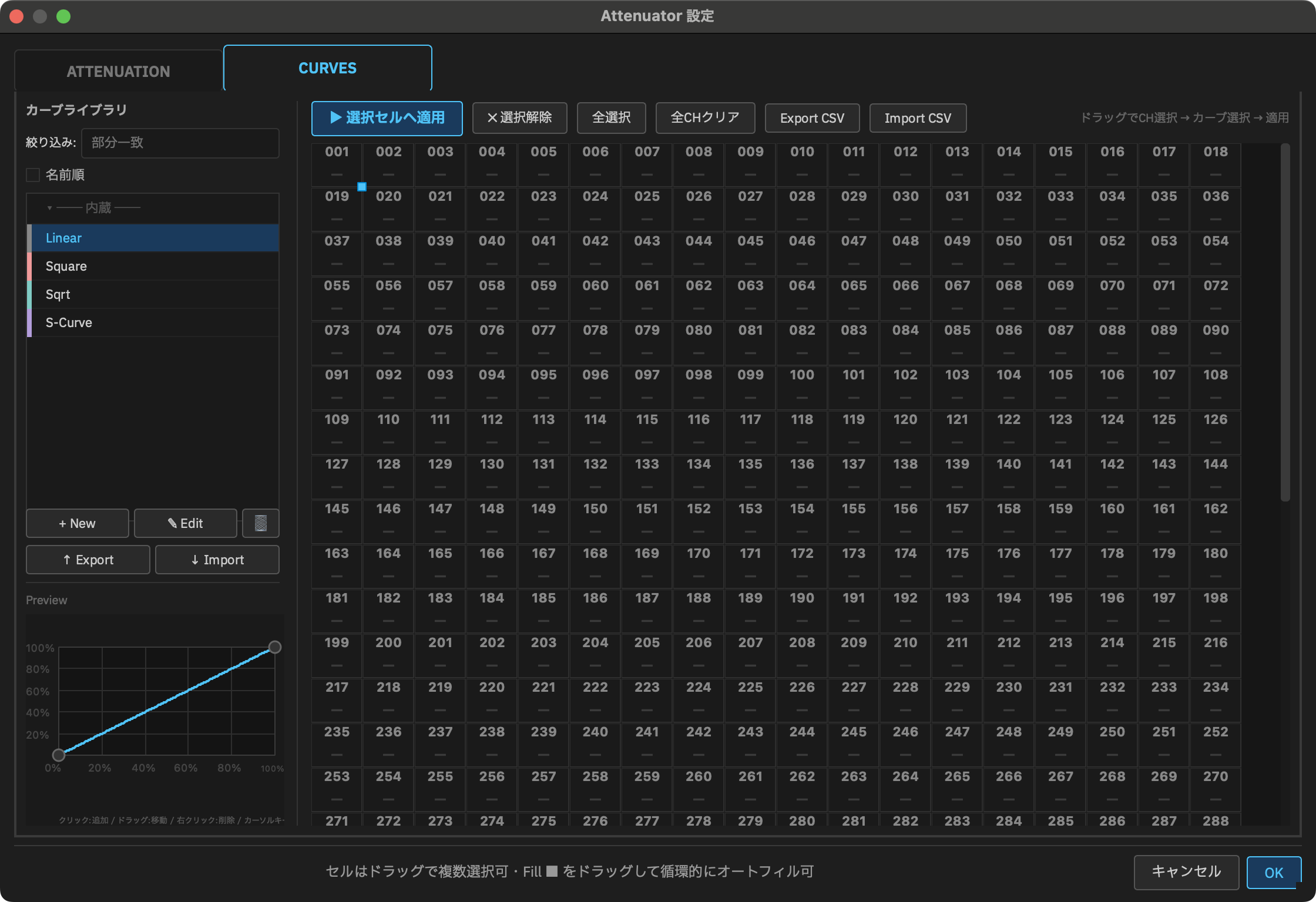1316x902 pixels.
Task: Select the Square curve
Action: click(x=153, y=266)
